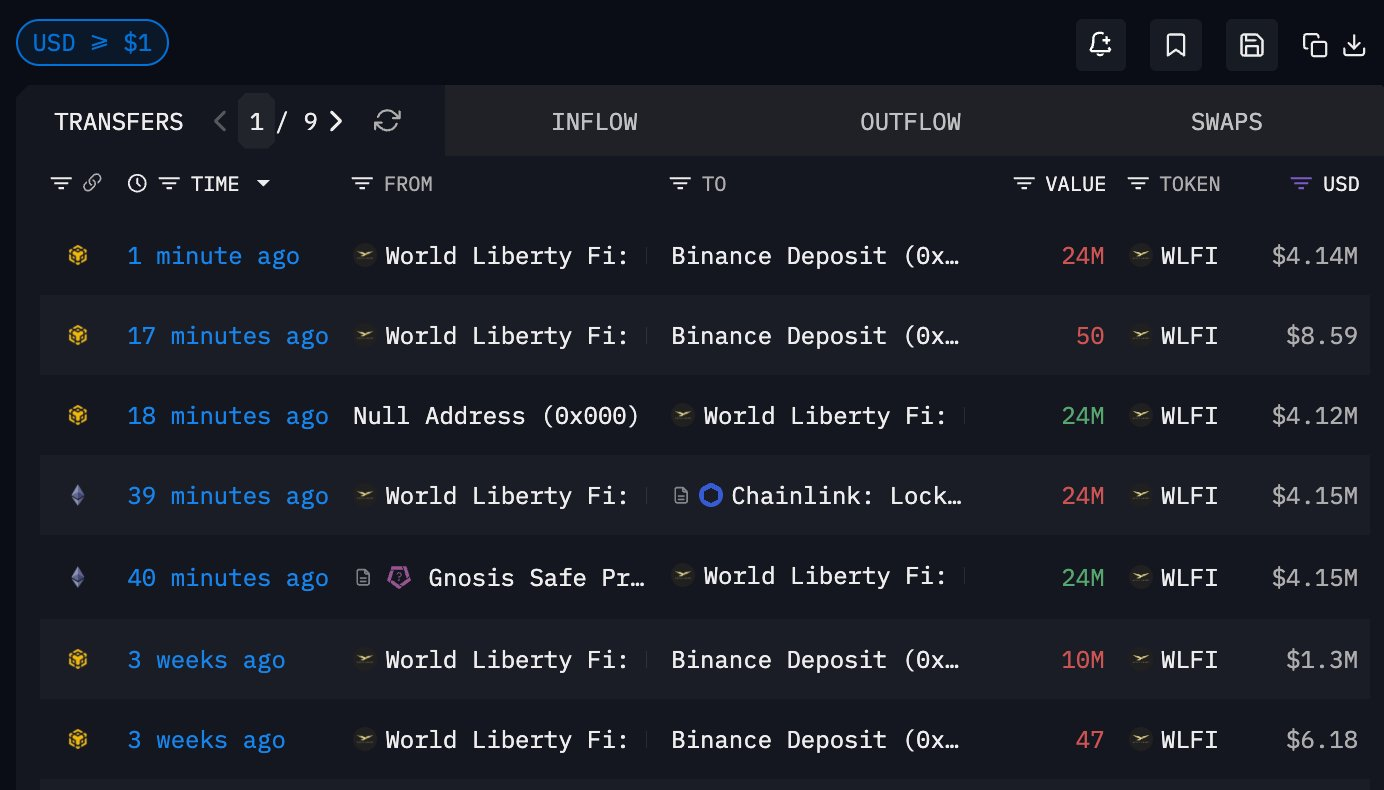The image size is (1384, 790).
Task: Open the TIME column sort dropdown
Action: click(x=263, y=184)
